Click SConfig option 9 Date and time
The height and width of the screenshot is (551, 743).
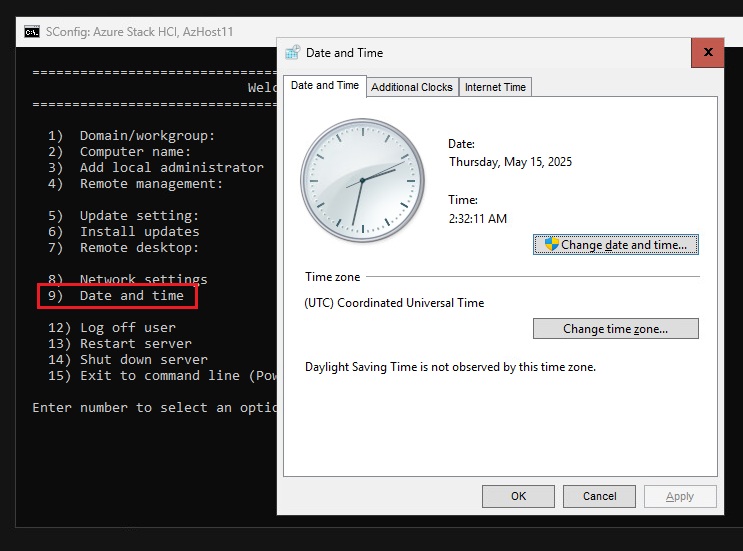(116, 296)
